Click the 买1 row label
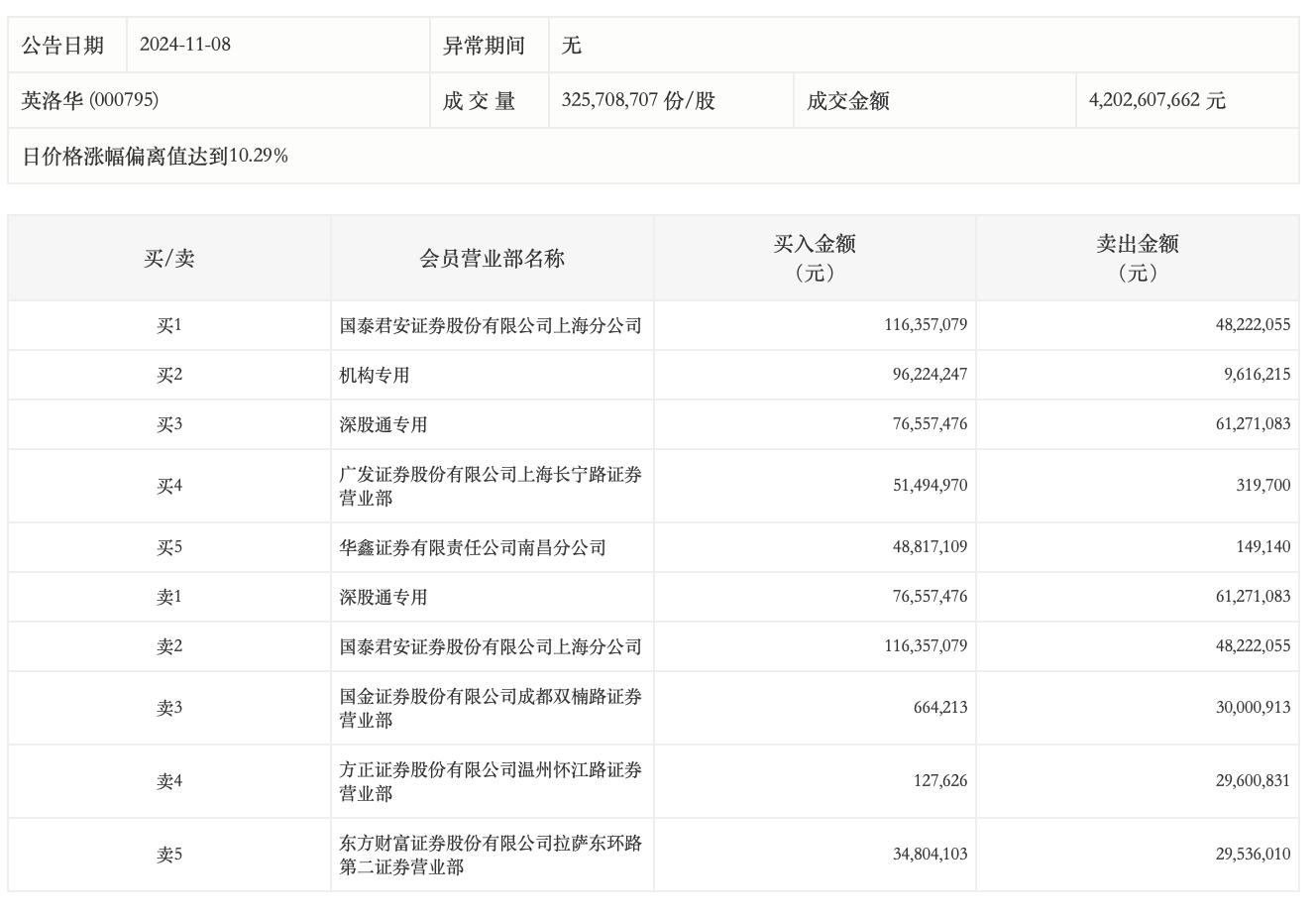 coord(169,325)
